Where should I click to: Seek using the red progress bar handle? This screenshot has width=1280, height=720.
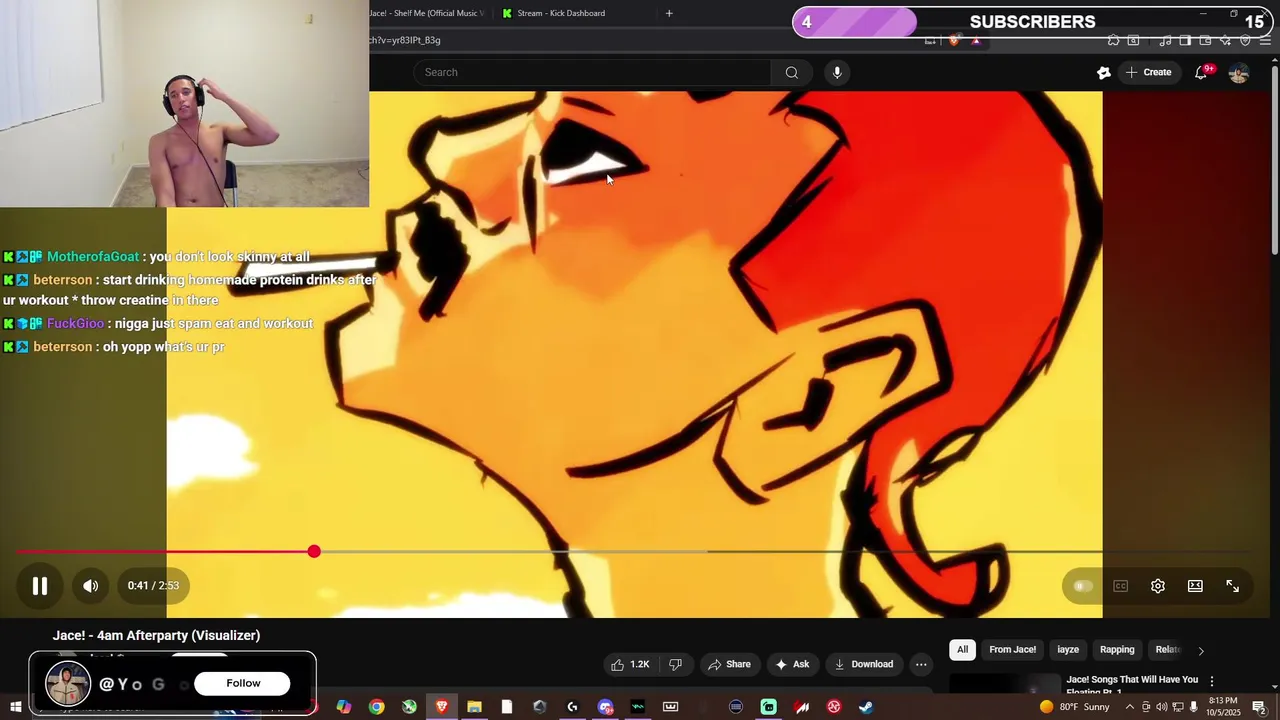pos(314,551)
